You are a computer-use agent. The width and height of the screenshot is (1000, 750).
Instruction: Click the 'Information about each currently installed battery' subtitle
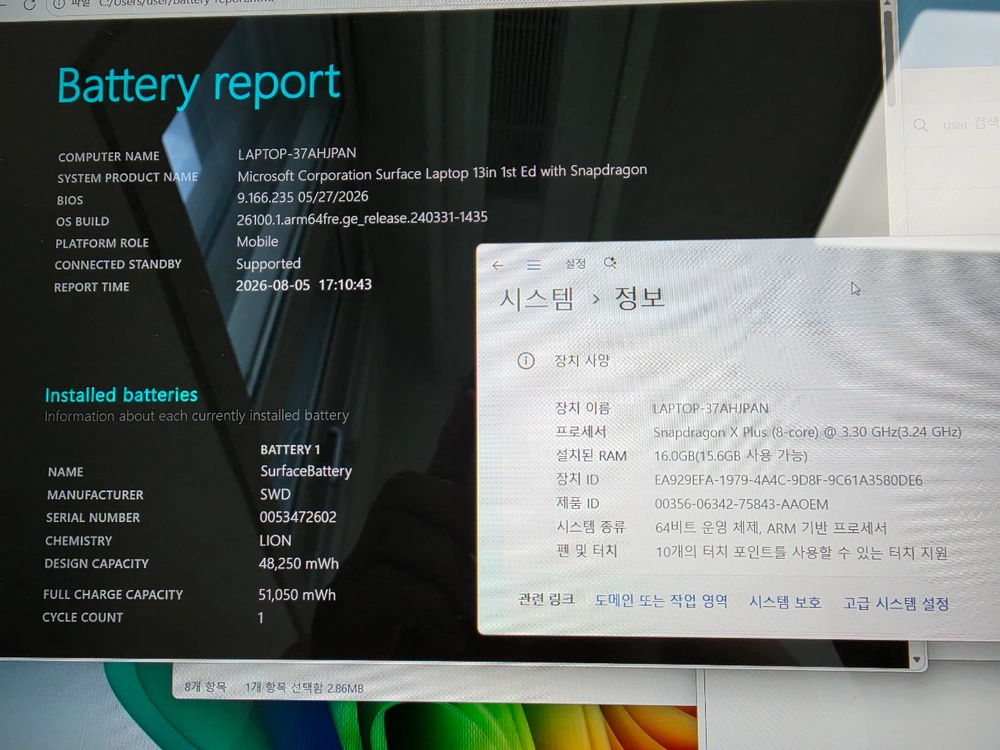196,416
